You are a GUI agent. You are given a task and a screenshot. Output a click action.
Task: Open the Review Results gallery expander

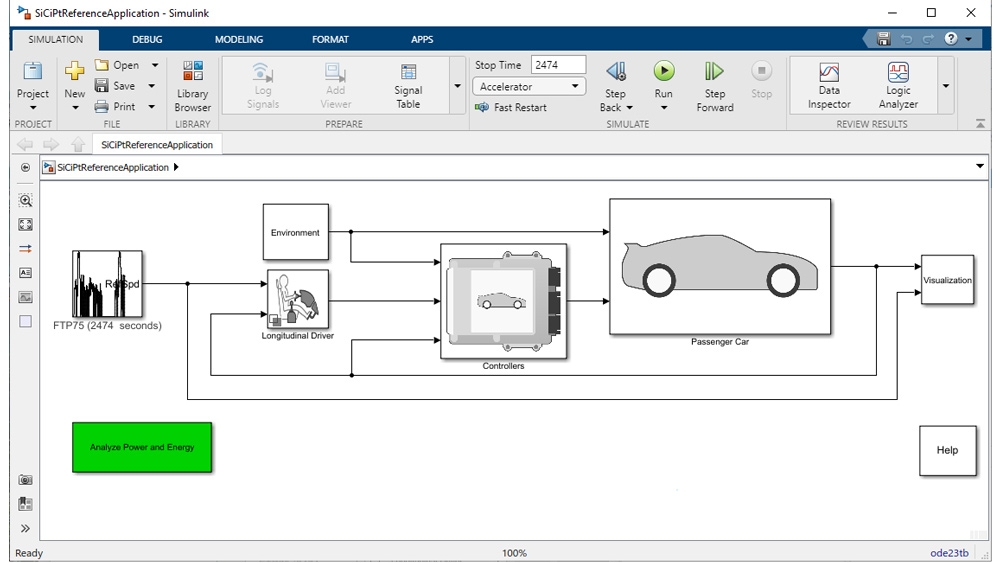pyautogui.click(x=946, y=86)
